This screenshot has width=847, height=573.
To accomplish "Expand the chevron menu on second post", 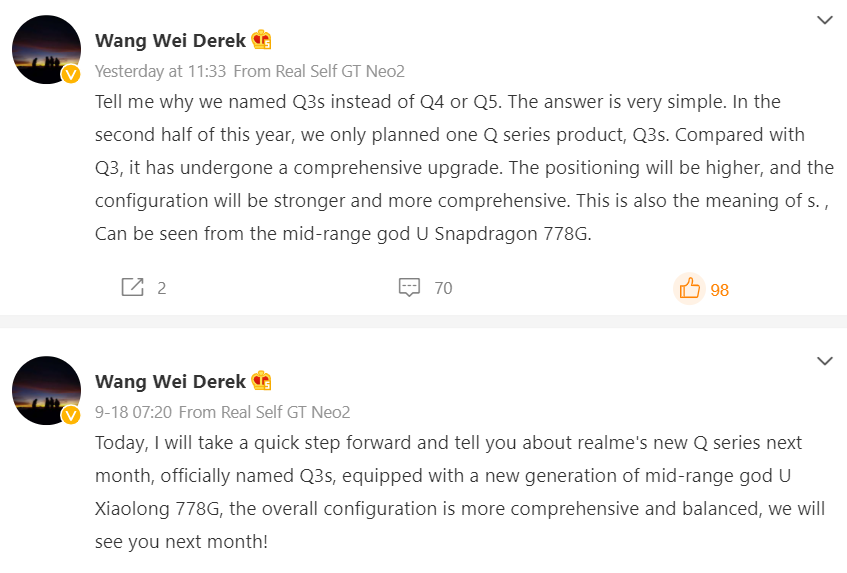I will pyautogui.click(x=824, y=361).
